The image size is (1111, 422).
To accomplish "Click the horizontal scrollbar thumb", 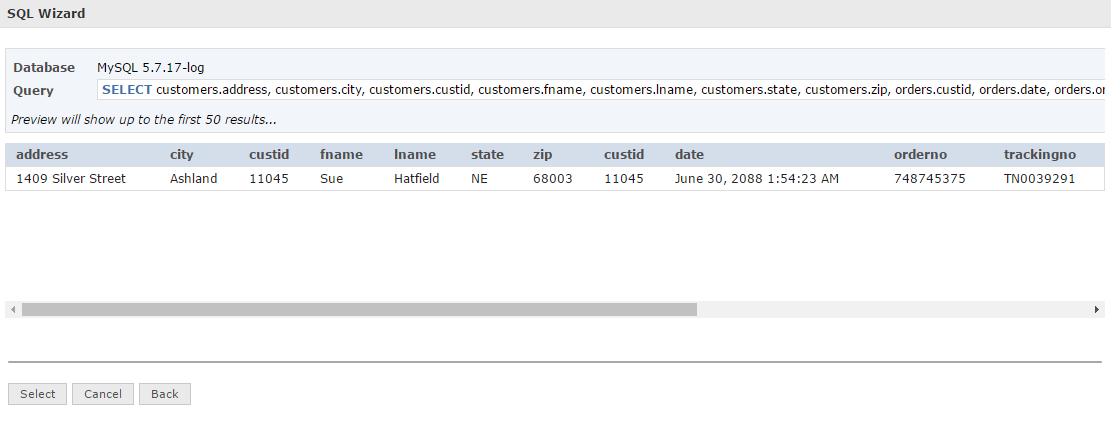I will (x=359, y=310).
